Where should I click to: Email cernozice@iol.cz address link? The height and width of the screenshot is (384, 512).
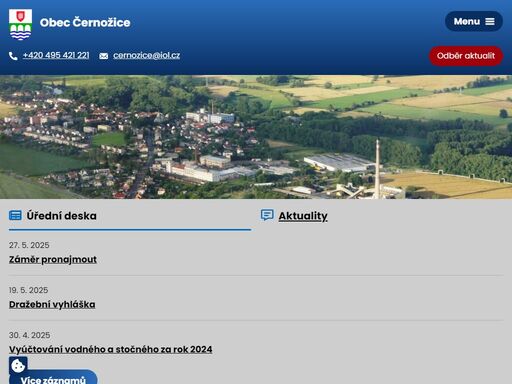(146, 55)
